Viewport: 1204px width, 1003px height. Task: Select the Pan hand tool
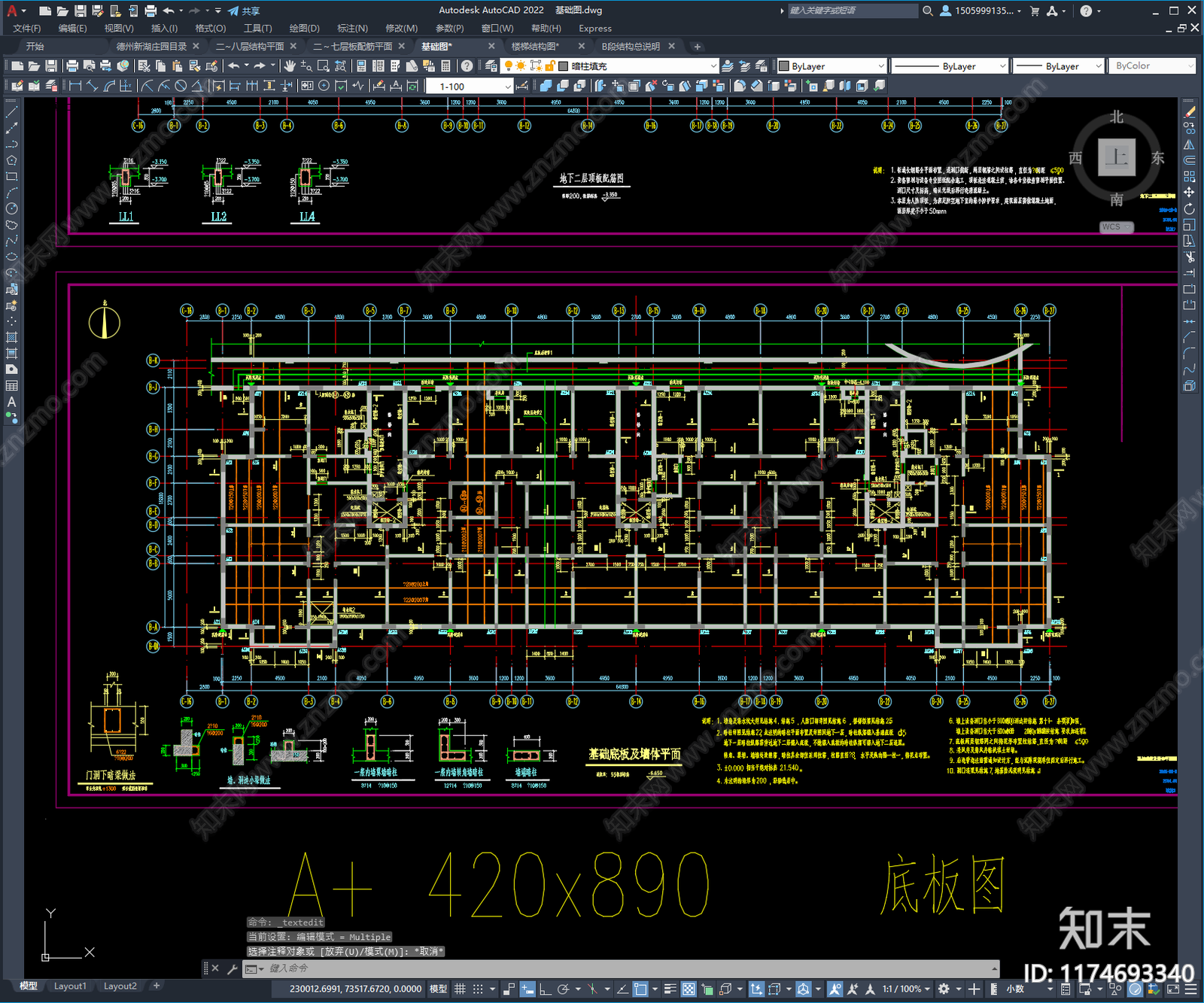[x=290, y=66]
